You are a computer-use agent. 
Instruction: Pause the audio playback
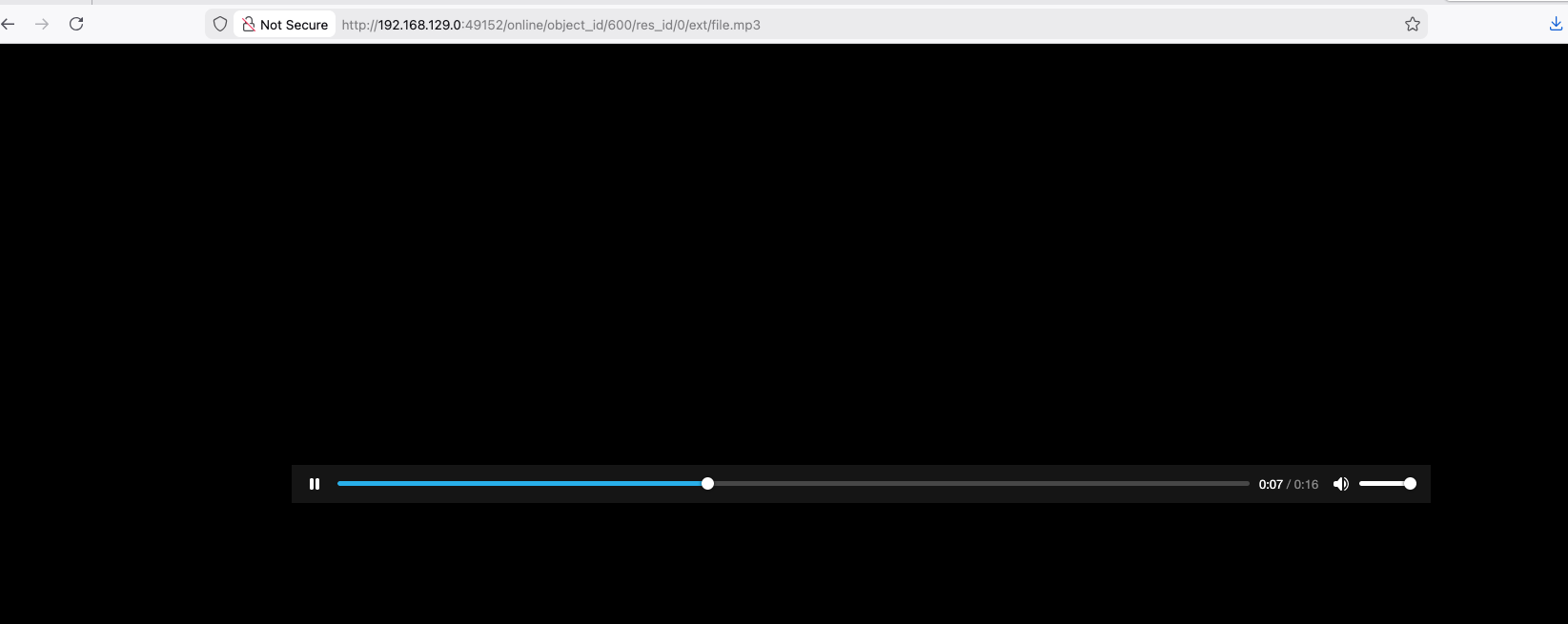(x=315, y=484)
